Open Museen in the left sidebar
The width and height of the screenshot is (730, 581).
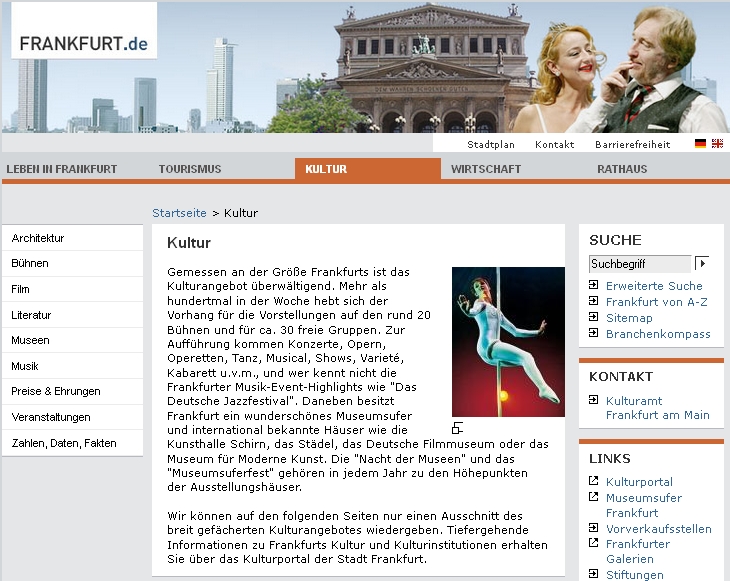pos(31,340)
